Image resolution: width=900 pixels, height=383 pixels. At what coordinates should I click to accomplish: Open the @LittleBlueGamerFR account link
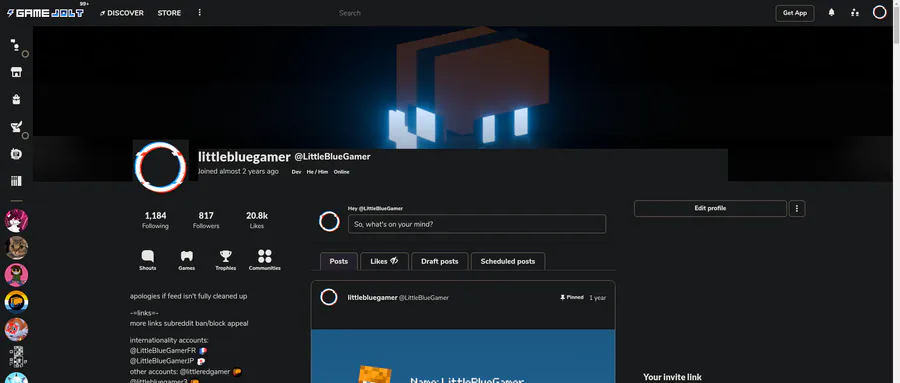163,350
